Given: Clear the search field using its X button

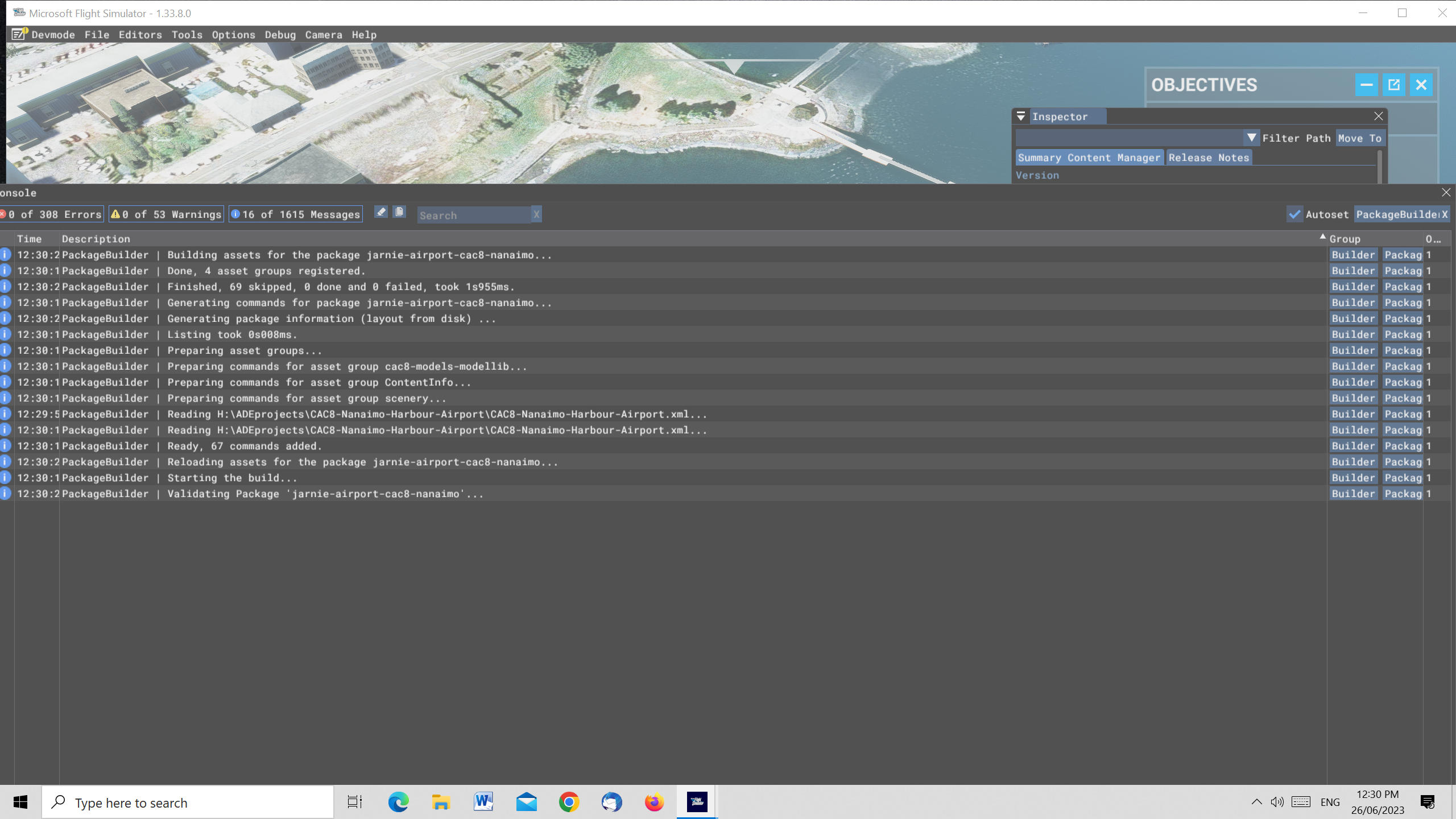Looking at the screenshot, I should 536,214.
